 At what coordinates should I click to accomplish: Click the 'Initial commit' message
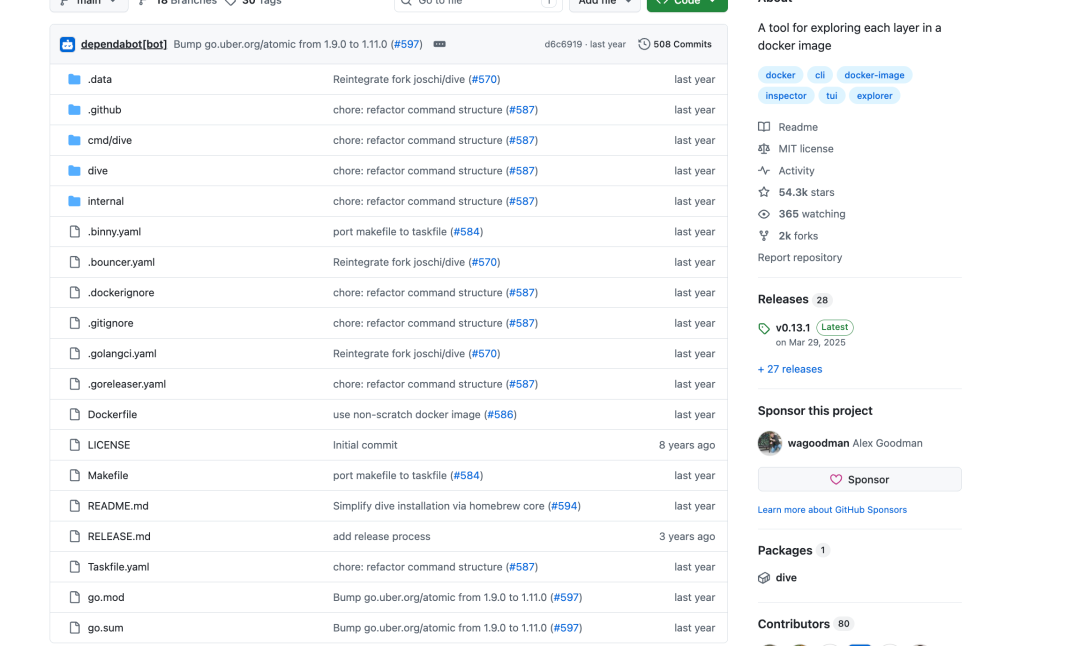(x=365, y=445)
